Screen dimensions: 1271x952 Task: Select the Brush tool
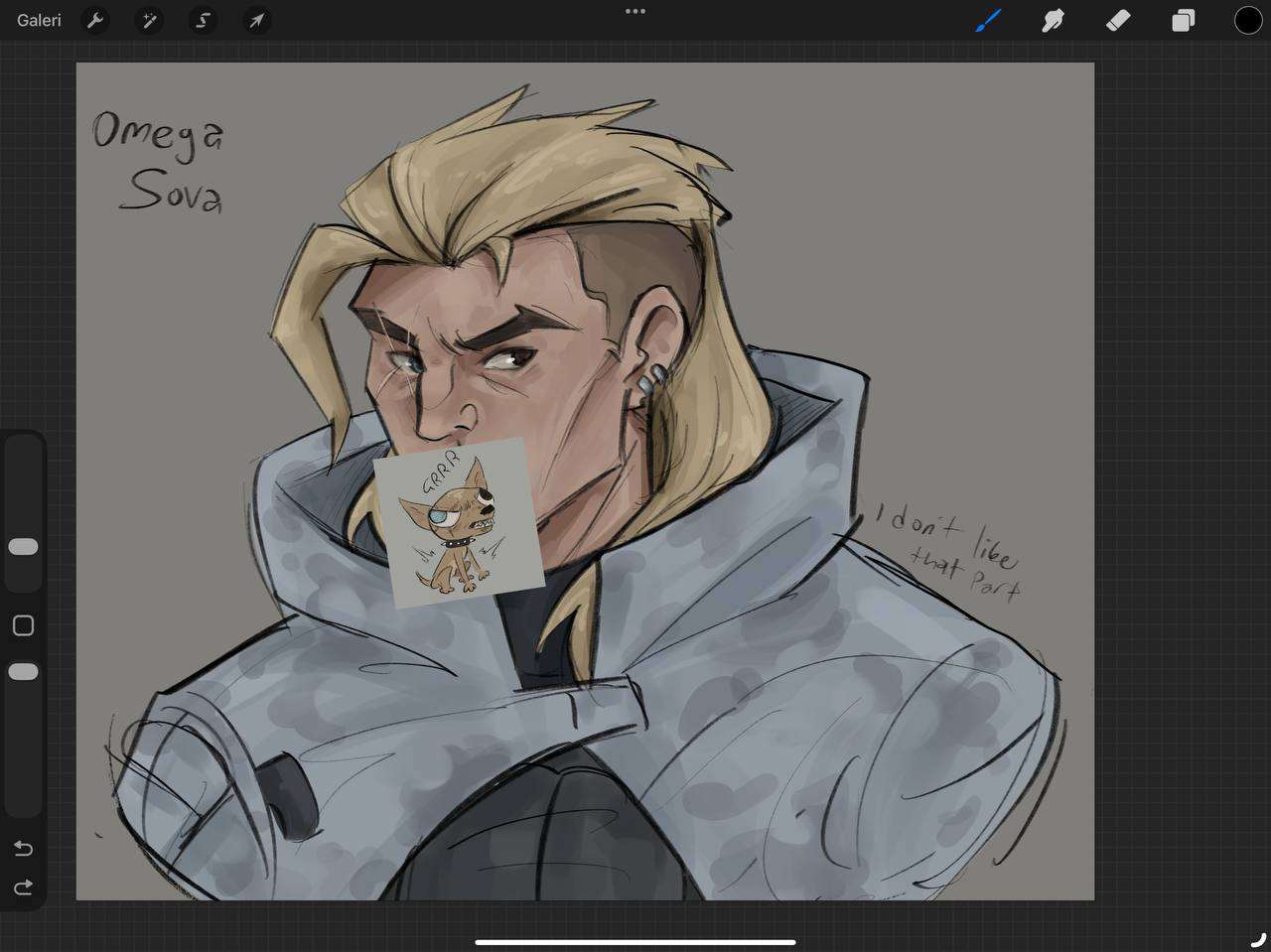pyautogui.click(x=988, y=20)
